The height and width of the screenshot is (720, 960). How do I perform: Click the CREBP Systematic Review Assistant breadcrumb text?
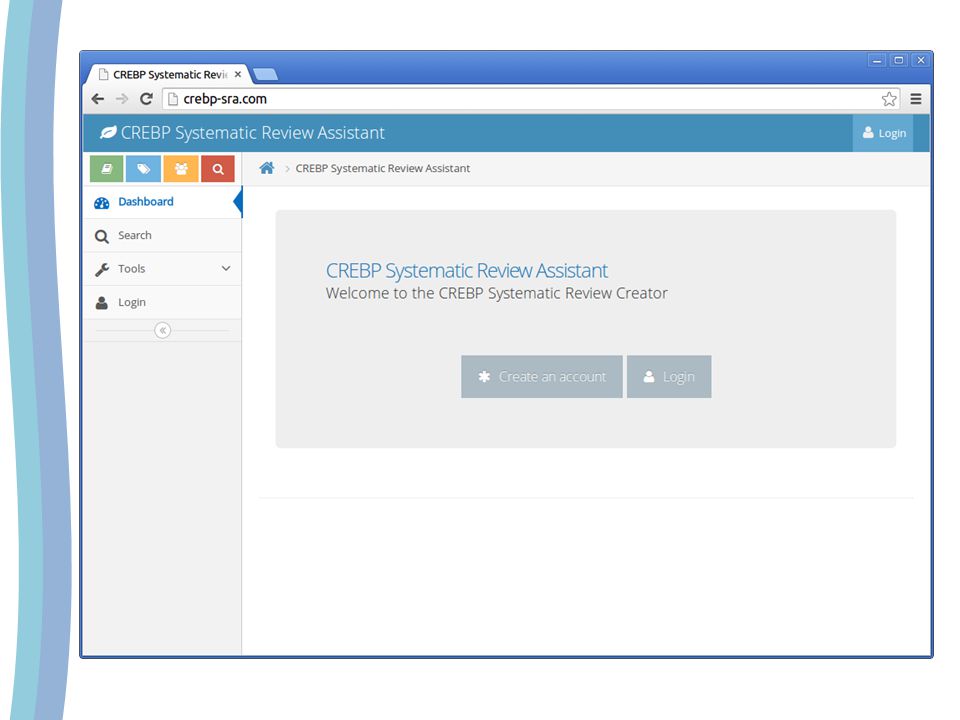[383, 168]
